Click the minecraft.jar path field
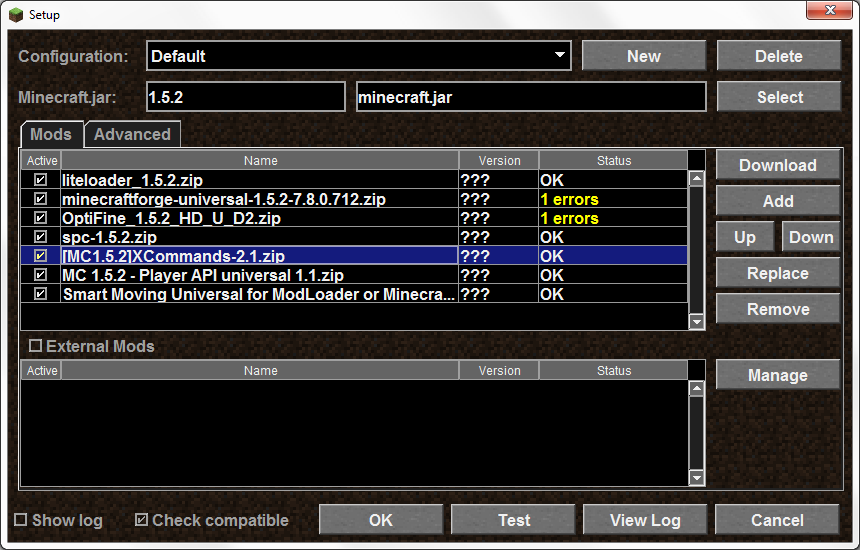860x550 pixels. (531, 97)
